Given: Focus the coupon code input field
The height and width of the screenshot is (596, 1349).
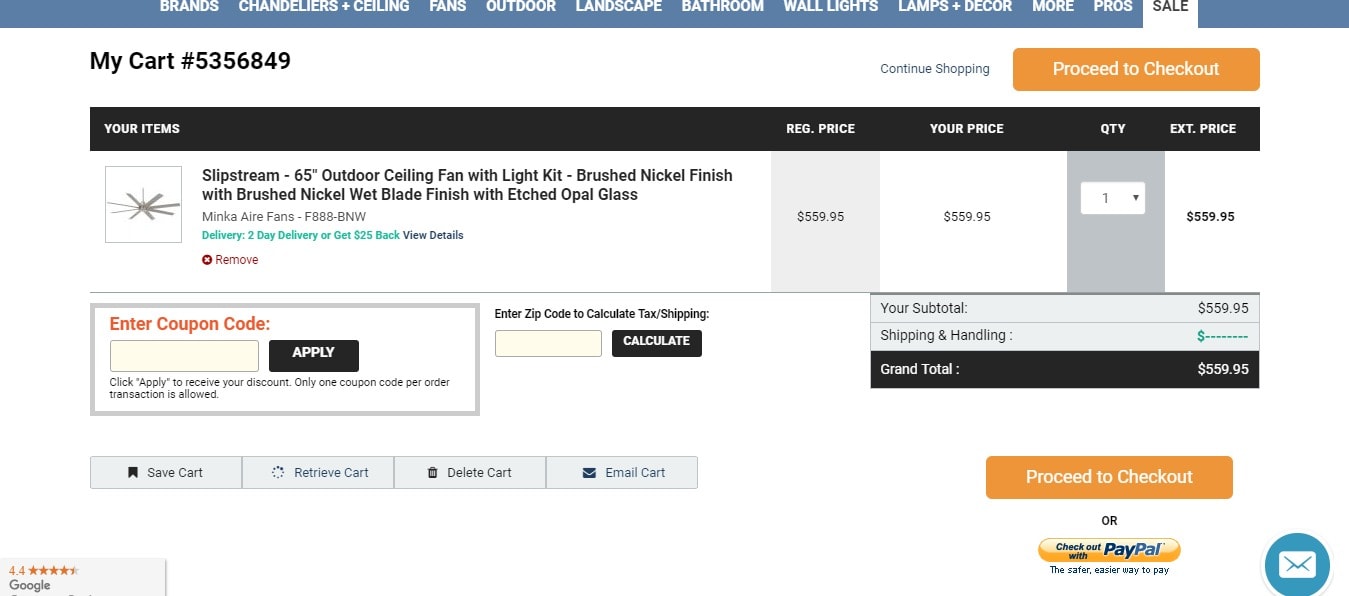Looking at the screenshot, I should click(184, 356).
